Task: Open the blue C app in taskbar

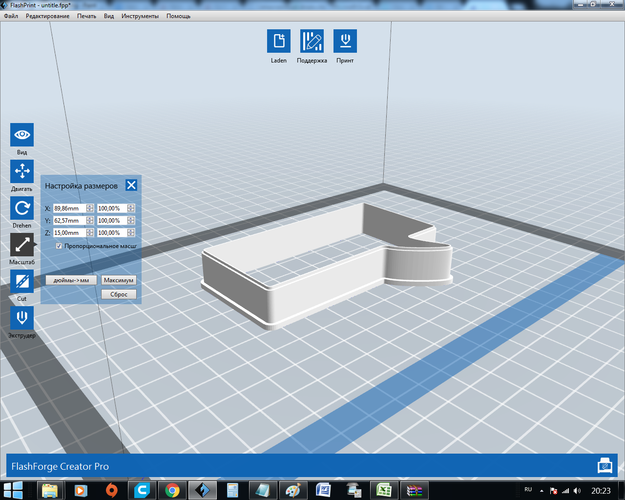Action: (142, 490)
